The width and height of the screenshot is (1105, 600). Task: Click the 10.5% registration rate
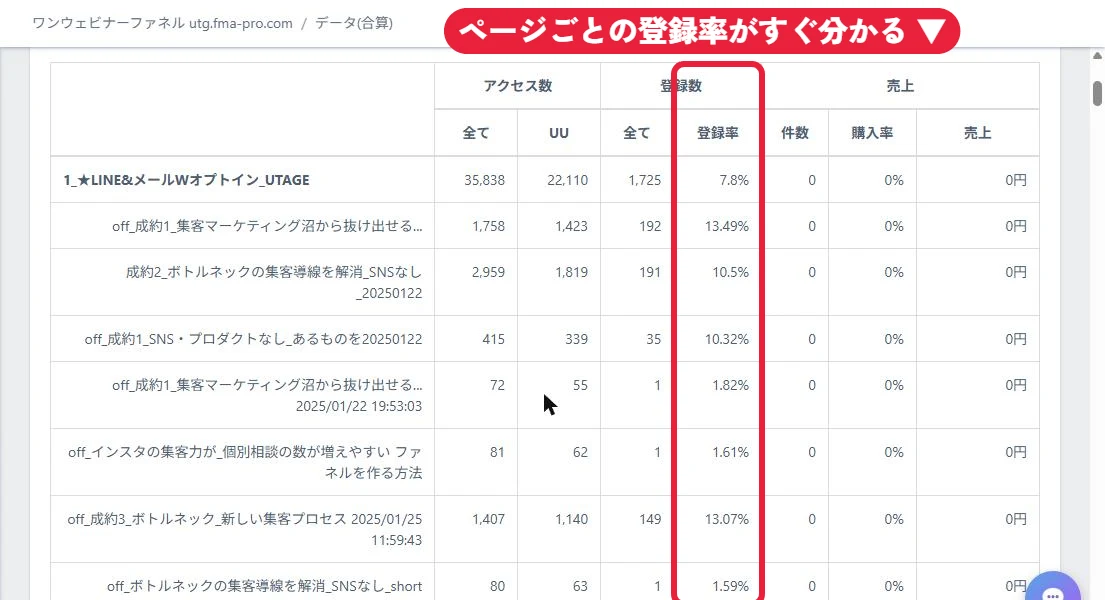point(730,272)
